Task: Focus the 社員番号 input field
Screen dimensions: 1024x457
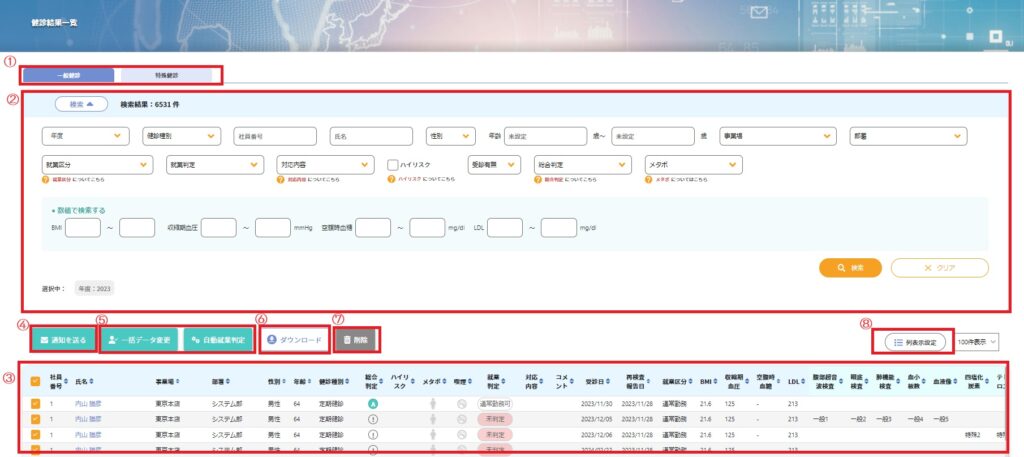Action: [275, 136]
